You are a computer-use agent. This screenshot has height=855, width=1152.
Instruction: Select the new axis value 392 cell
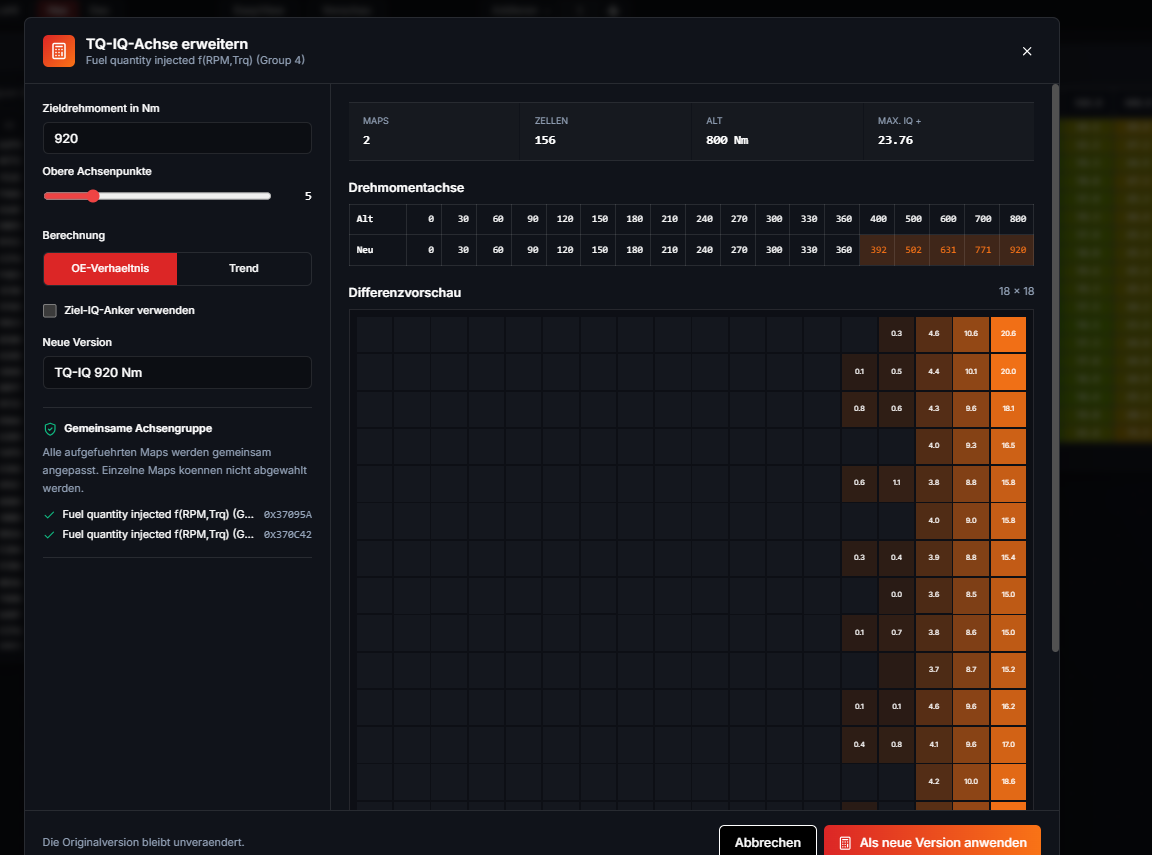(877, 250)
